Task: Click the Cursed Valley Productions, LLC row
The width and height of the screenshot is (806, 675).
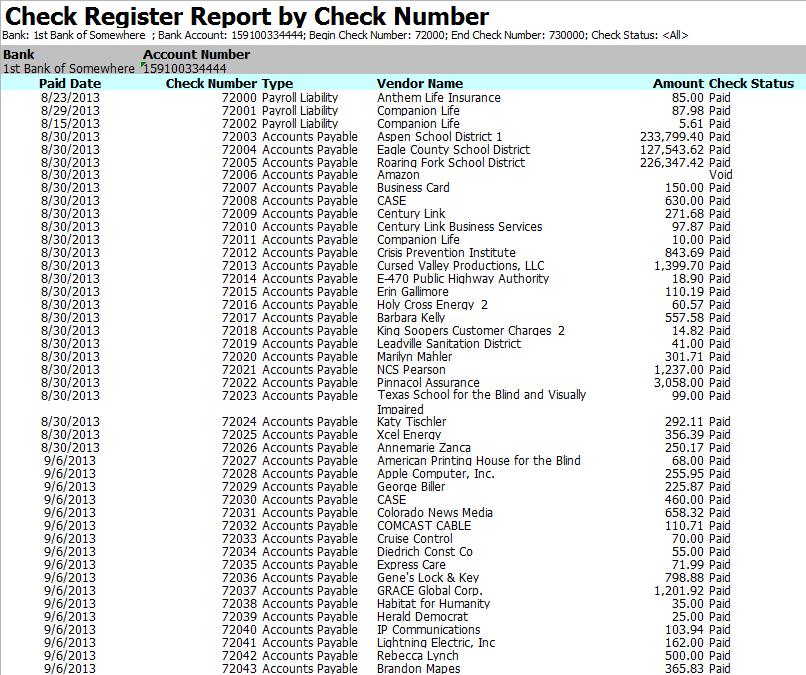Action: [460, 266]
